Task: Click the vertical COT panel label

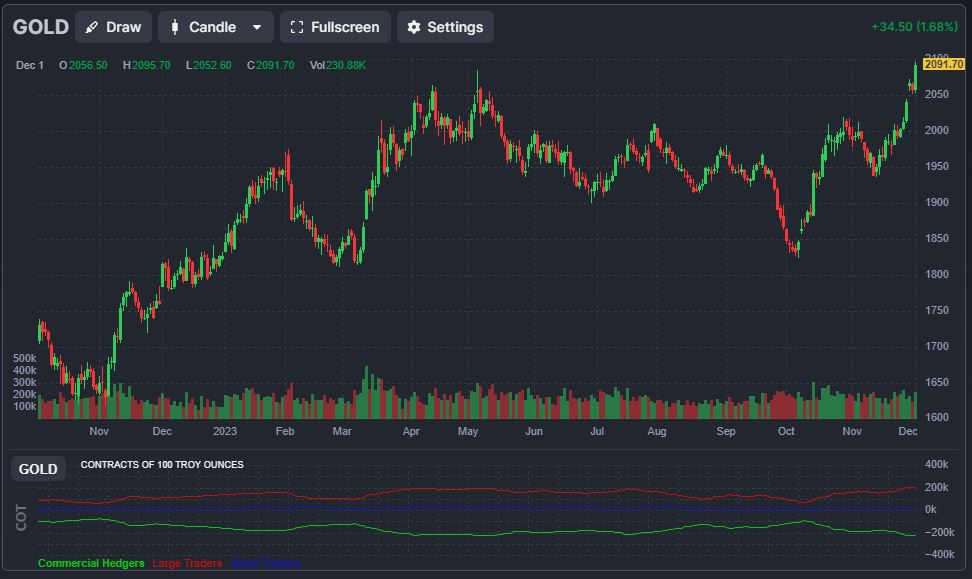Action: 22,516
